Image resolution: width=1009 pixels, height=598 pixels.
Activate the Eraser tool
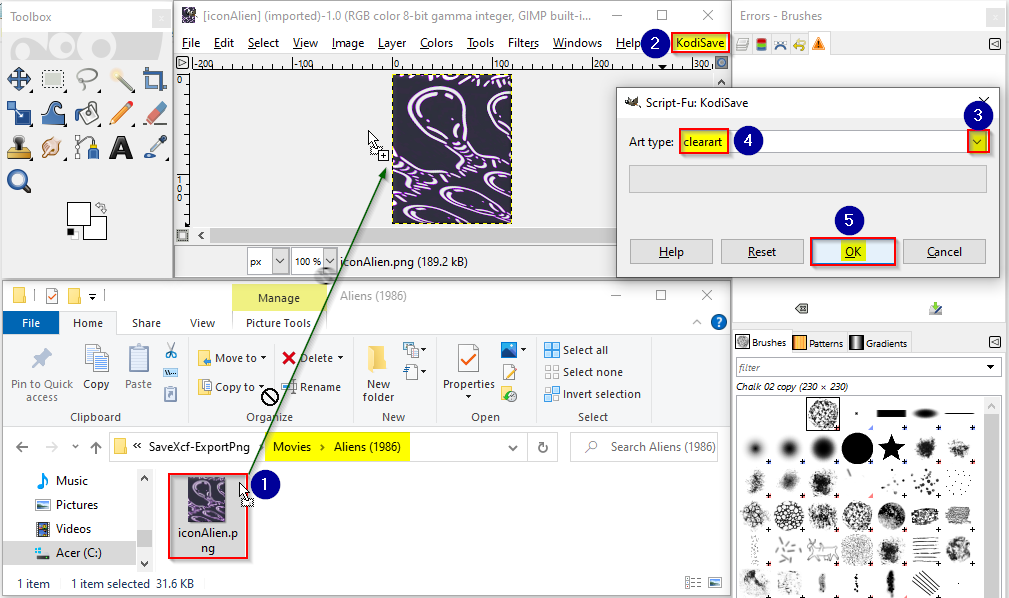point(155,113)
